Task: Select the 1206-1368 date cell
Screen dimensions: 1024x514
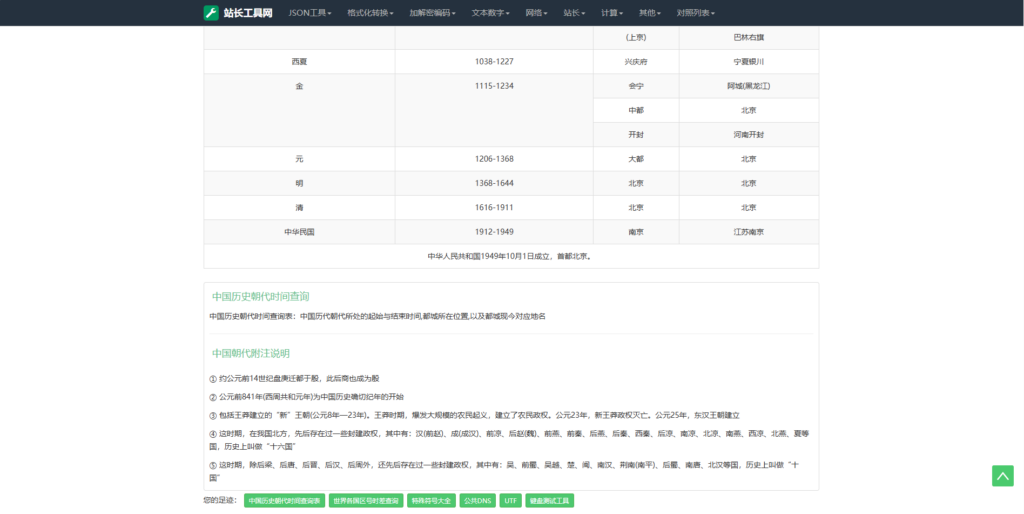Action: click(x=494, y=159)
